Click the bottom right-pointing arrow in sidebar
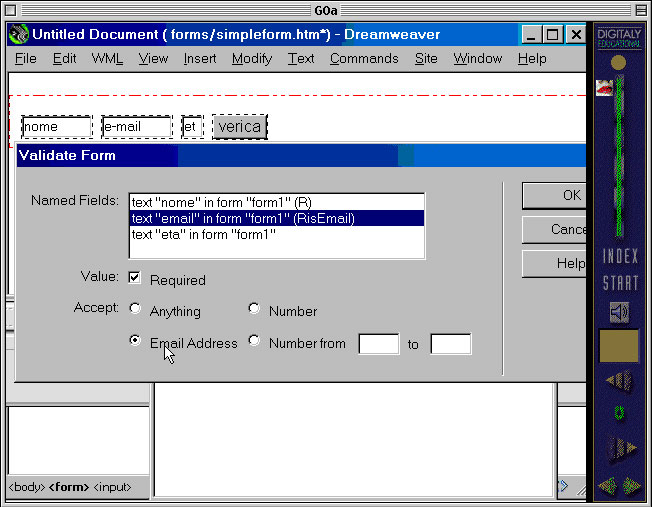The width and height of the screenshot is (652, 507). [x=631, y=485]
